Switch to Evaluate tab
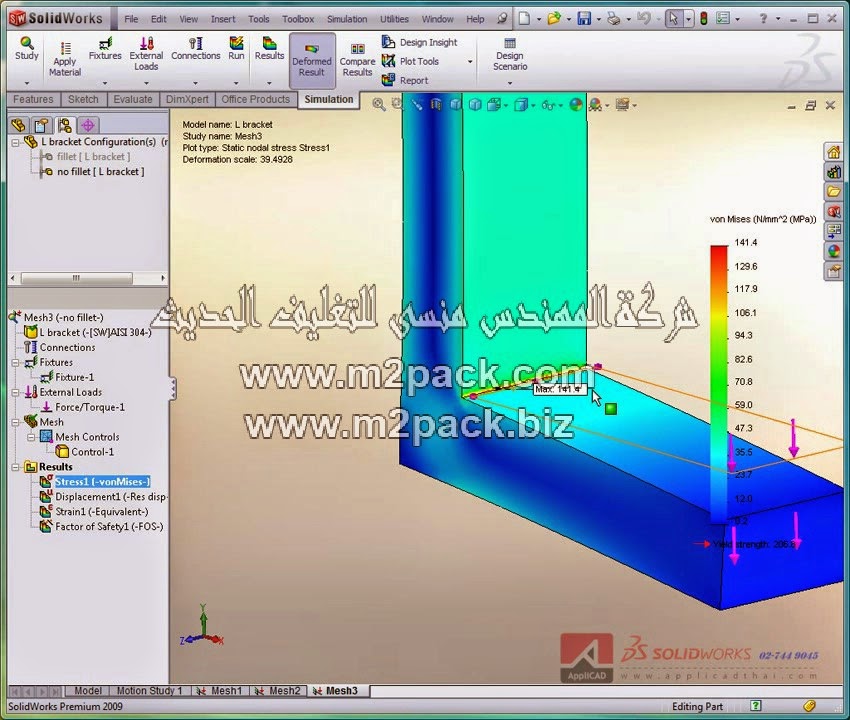Viewport: 850px width, 720px height. (x=133, y=99)
